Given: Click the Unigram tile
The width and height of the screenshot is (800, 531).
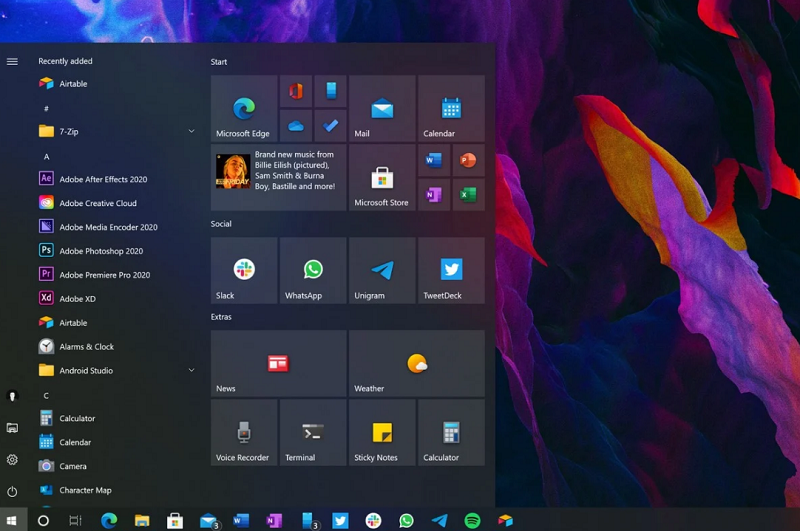Looking at the screenshot, I should 382,270.
